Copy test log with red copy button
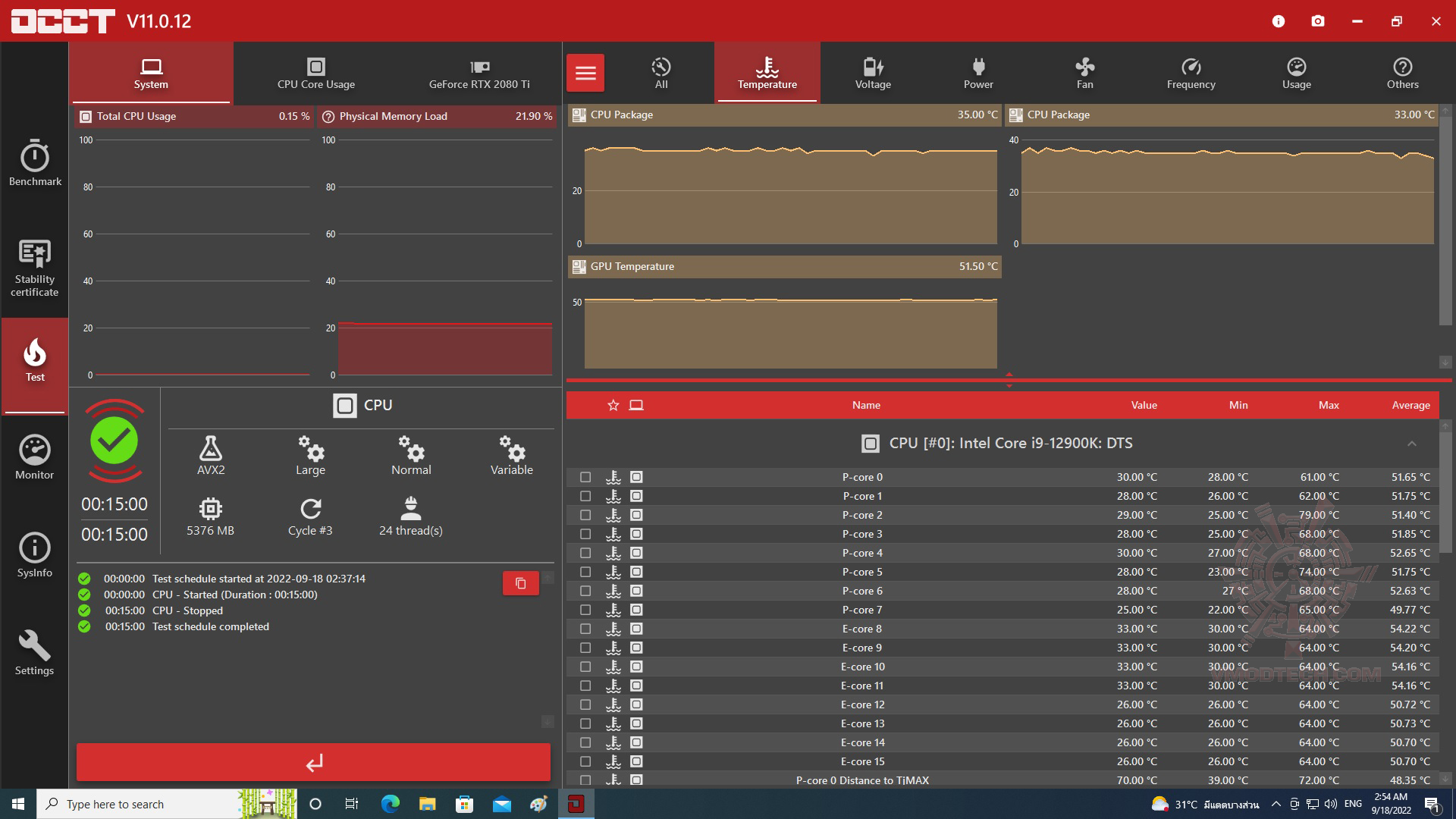The image size is (1456, 819). pyautogui.click(x=520, y=583)
